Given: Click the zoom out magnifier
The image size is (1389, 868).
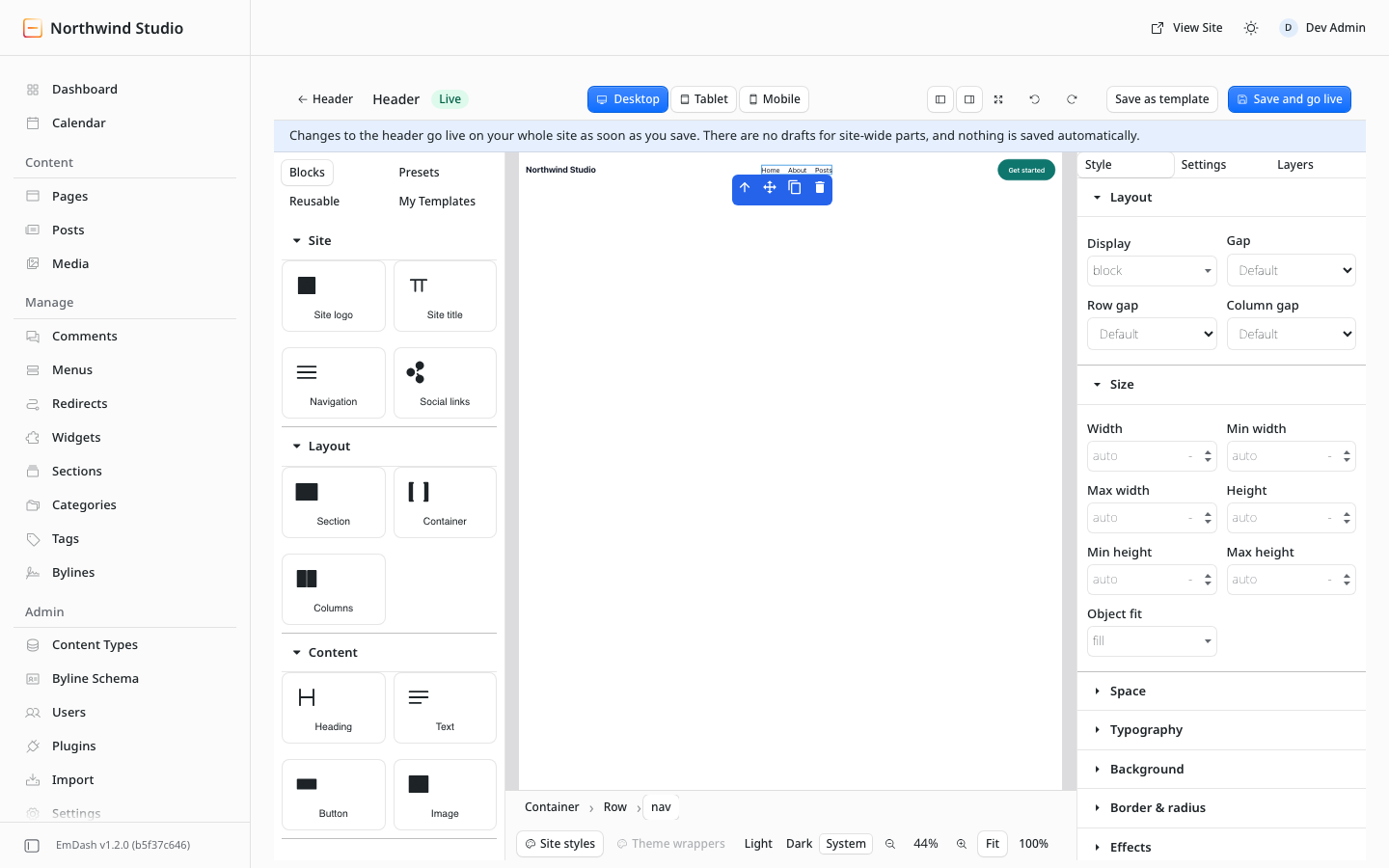Looking at the screenshot, I should coord(890,844).
